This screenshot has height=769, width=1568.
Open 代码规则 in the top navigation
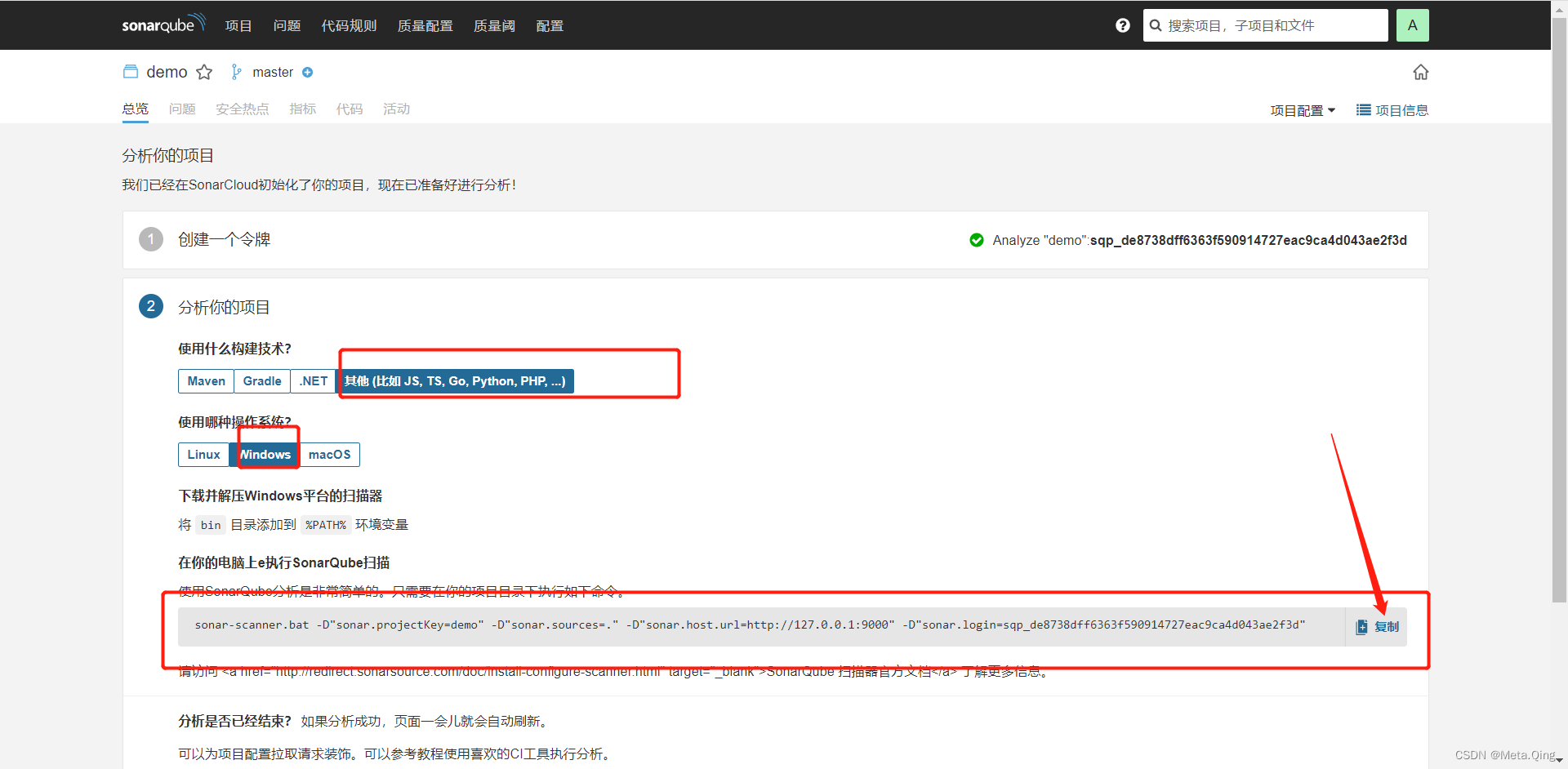[349, 25]
